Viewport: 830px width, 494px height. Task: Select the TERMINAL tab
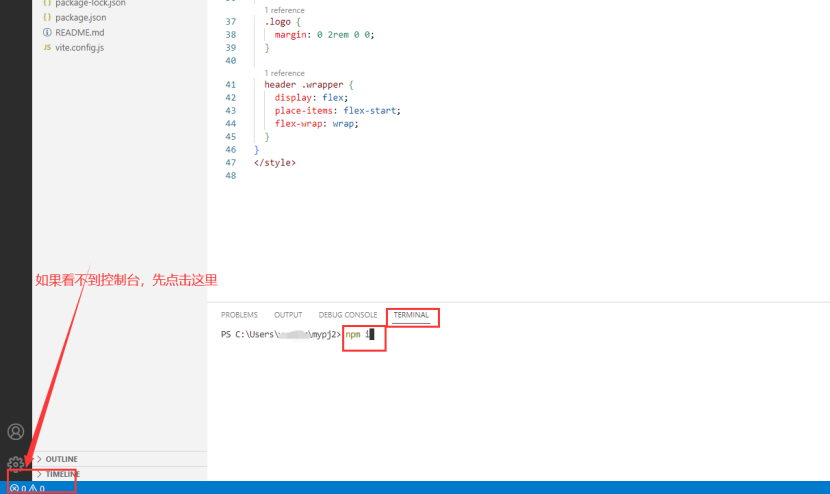[411, 315]
